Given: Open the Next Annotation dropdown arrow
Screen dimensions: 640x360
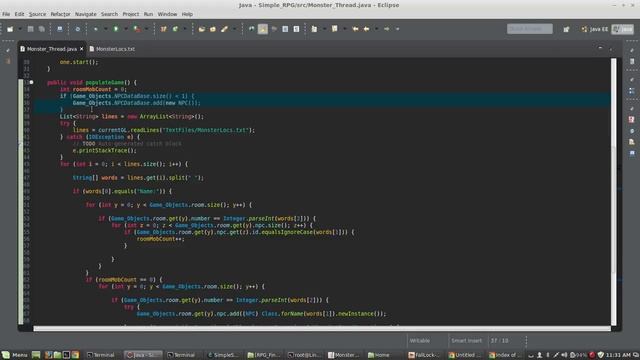Looking at the screenshot, I should coord(324,29).
